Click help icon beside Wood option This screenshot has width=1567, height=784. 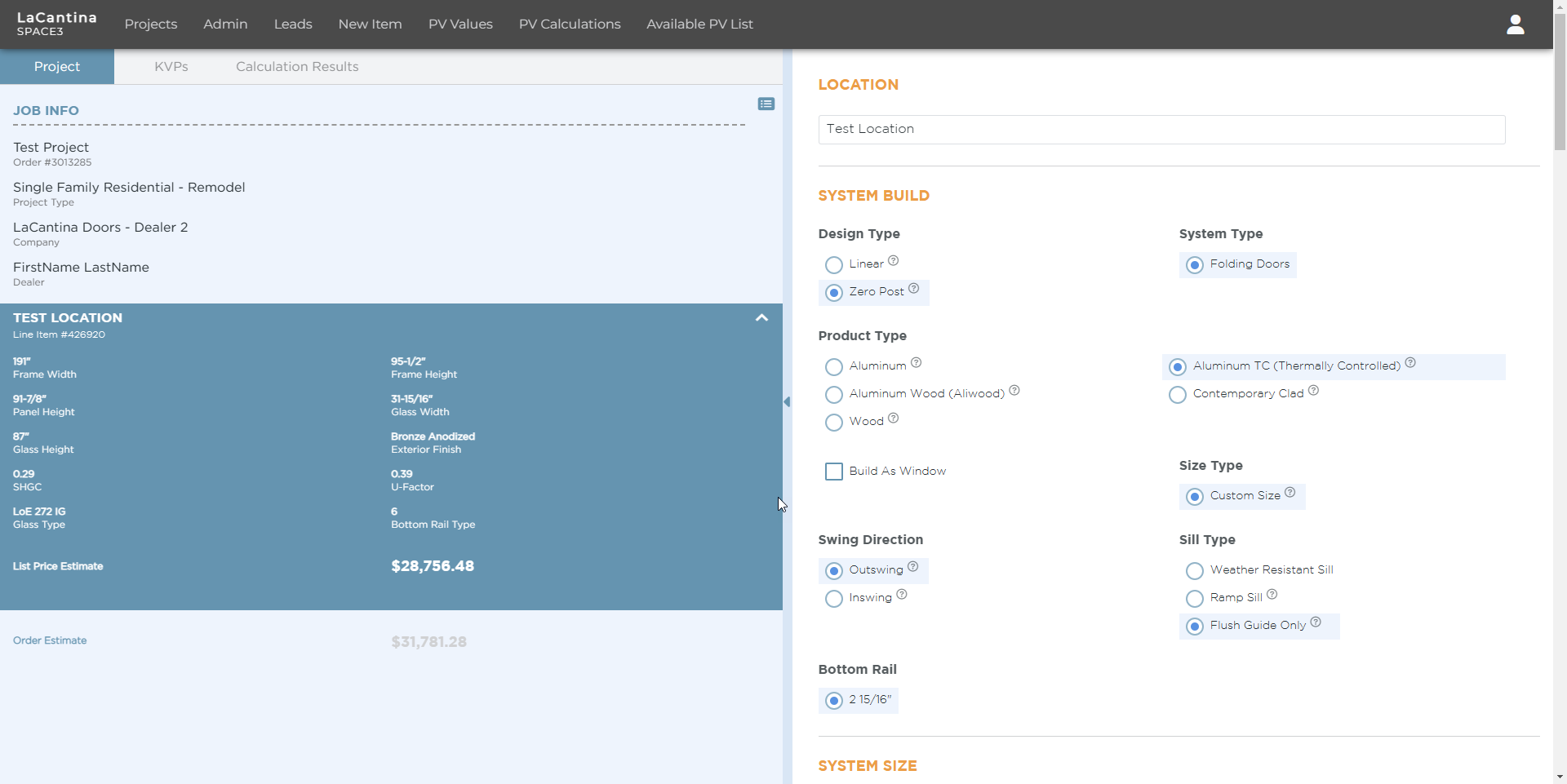[893, 419]
